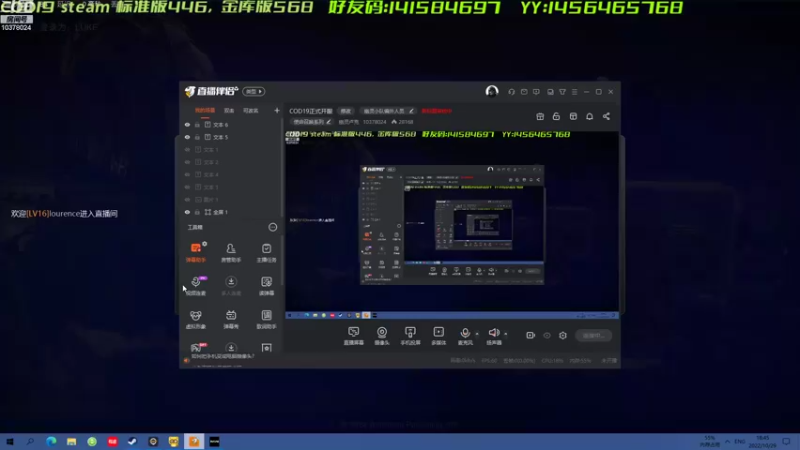Open Windows Start menu
The width and height of the screenshot is (800, 450).
click(10, 441)
